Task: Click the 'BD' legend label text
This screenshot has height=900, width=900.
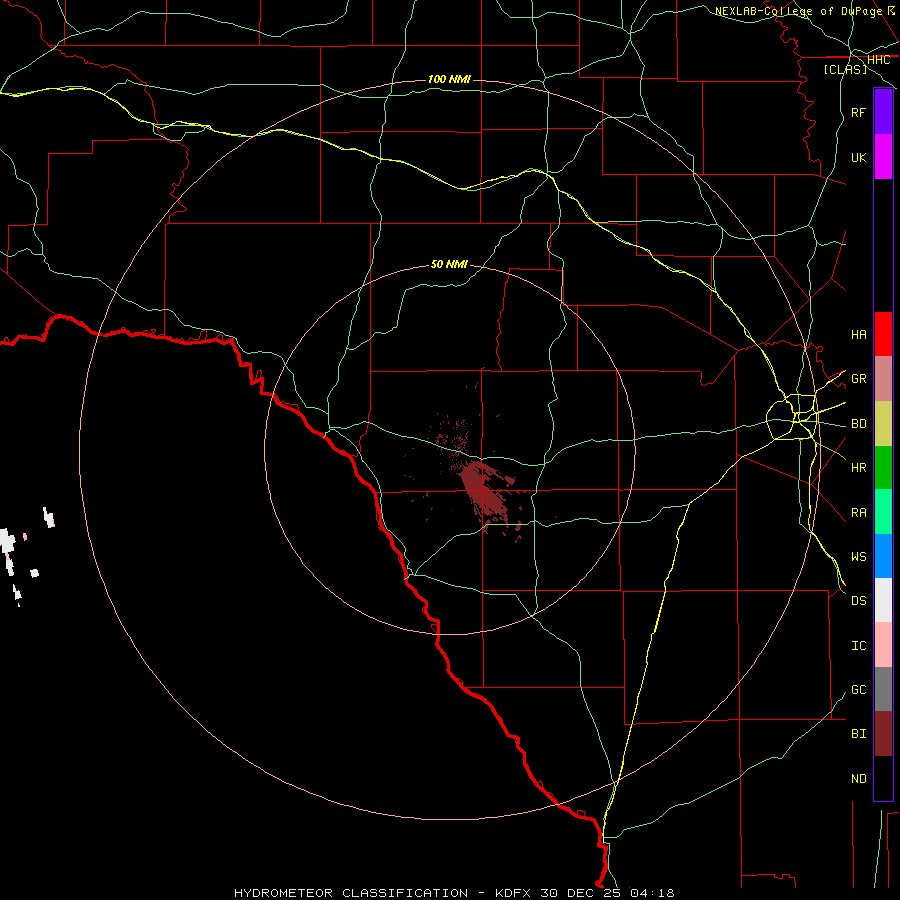Action: click(858, 424)
